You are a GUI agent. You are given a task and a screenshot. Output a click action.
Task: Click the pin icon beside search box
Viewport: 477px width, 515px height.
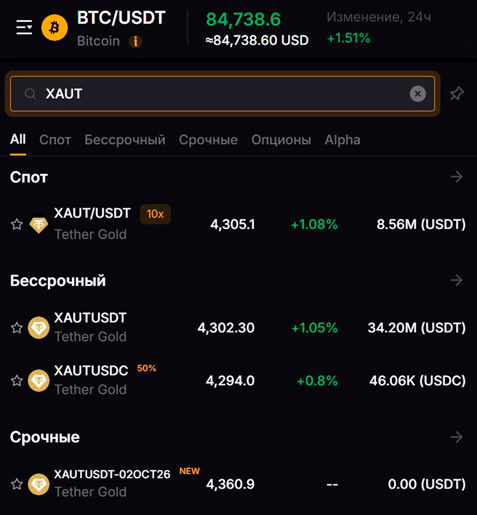[457, 93]
